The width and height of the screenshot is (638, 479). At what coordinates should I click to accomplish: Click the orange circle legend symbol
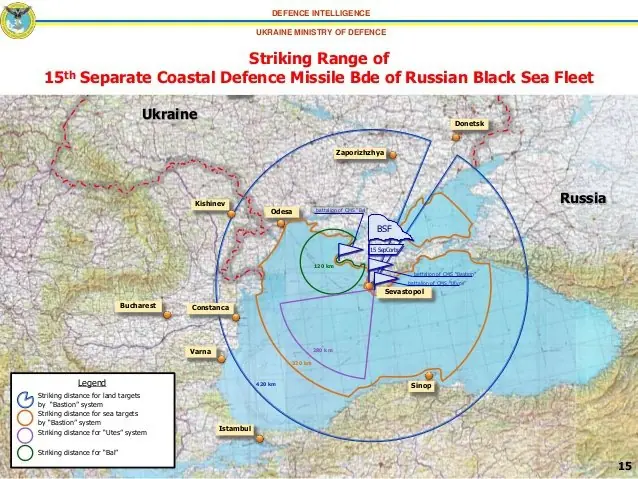point(25,418)
